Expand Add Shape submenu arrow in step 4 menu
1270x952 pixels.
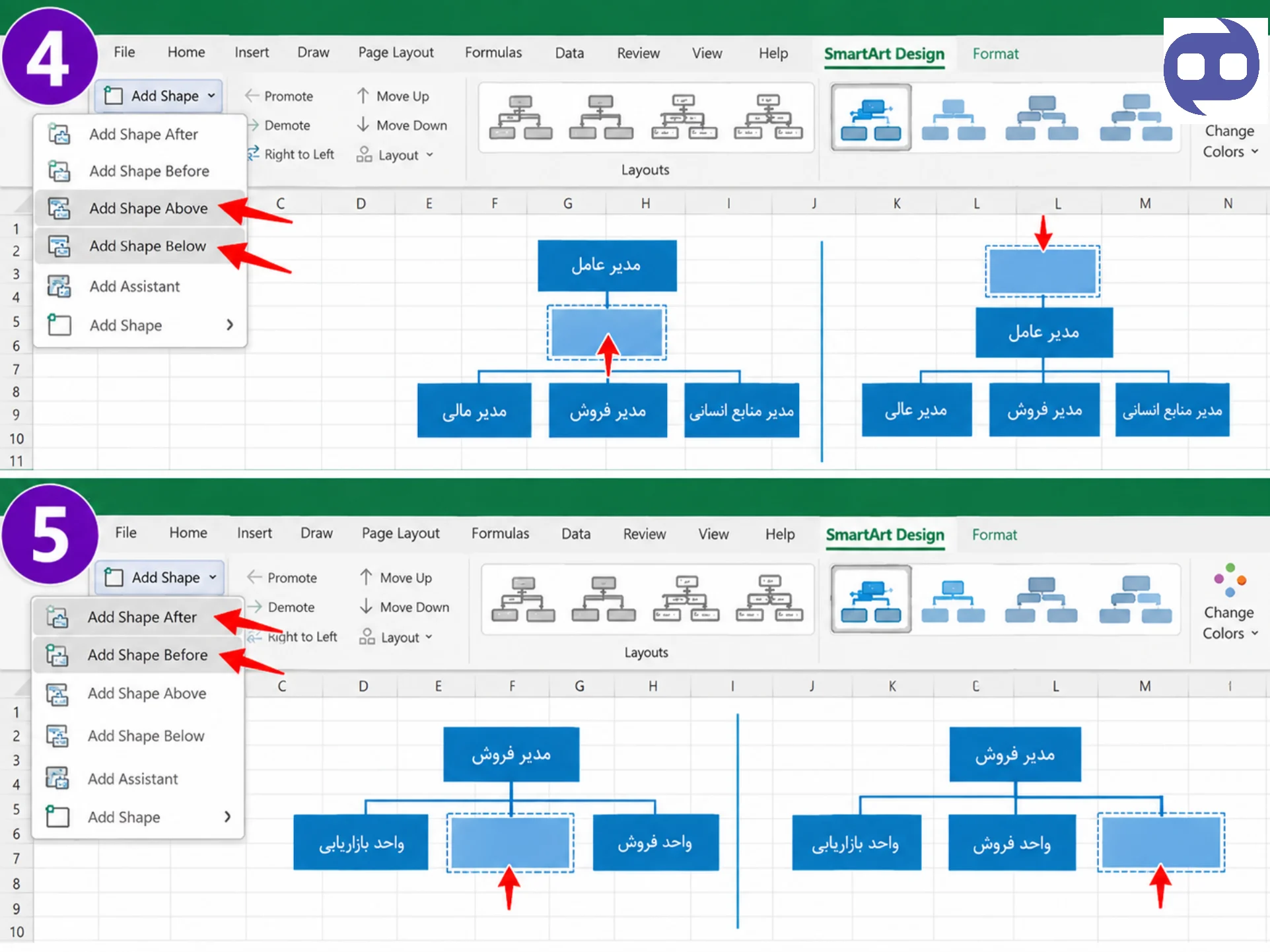pos(230,325)
